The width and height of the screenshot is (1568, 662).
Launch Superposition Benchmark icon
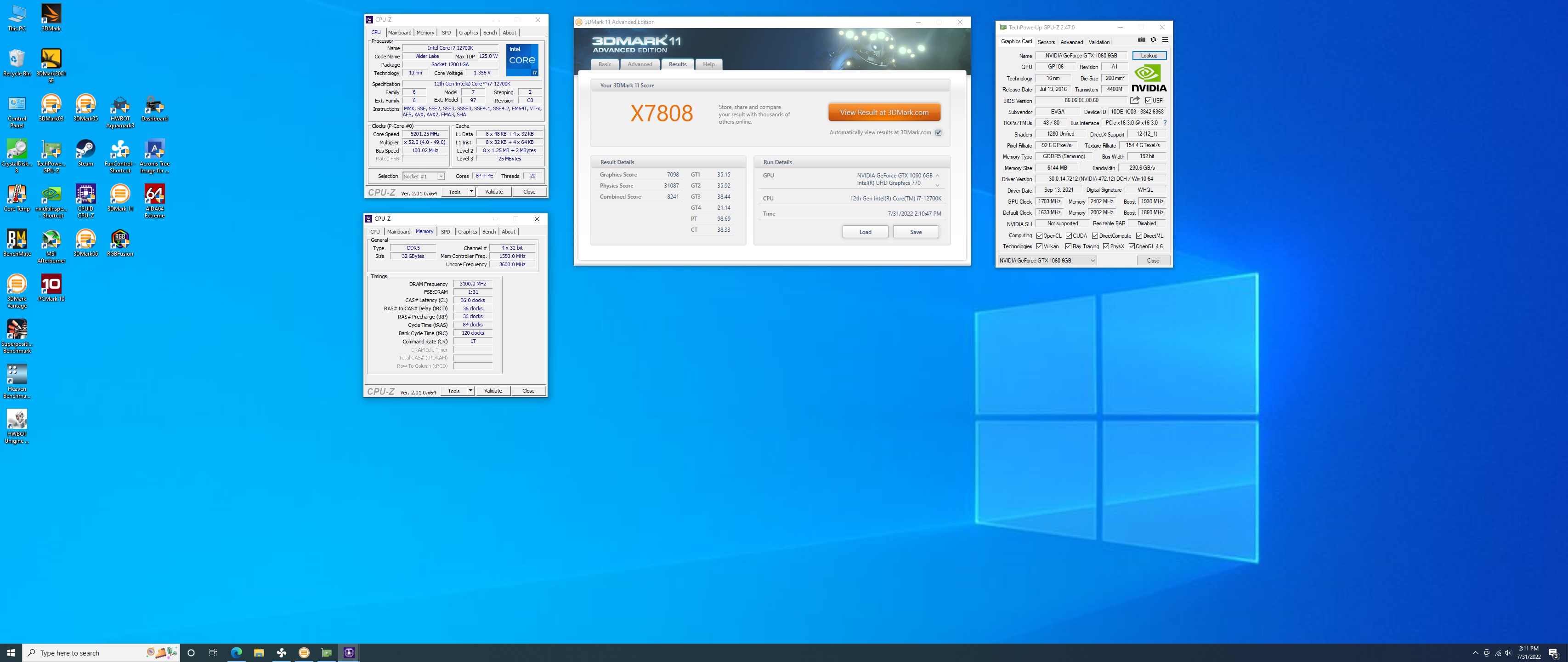pyautogui.click(x=17, y=336)
